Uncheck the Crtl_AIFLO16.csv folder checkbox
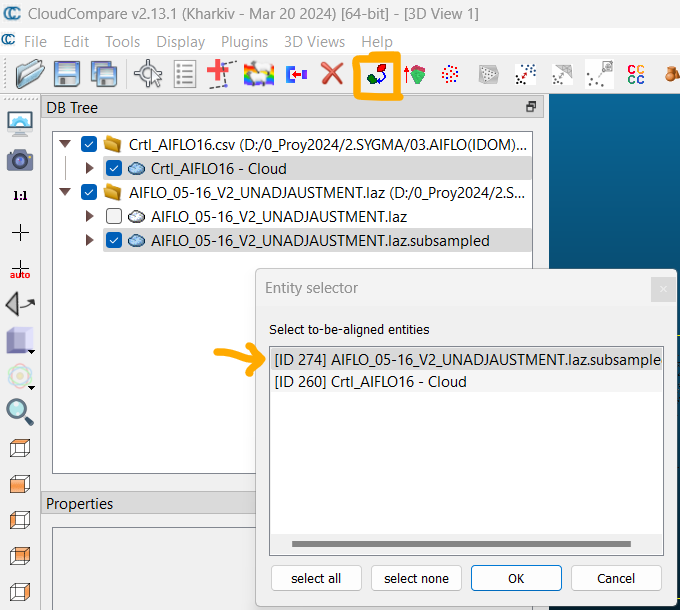Screen dimensions: 680x610 coord(90,144)
